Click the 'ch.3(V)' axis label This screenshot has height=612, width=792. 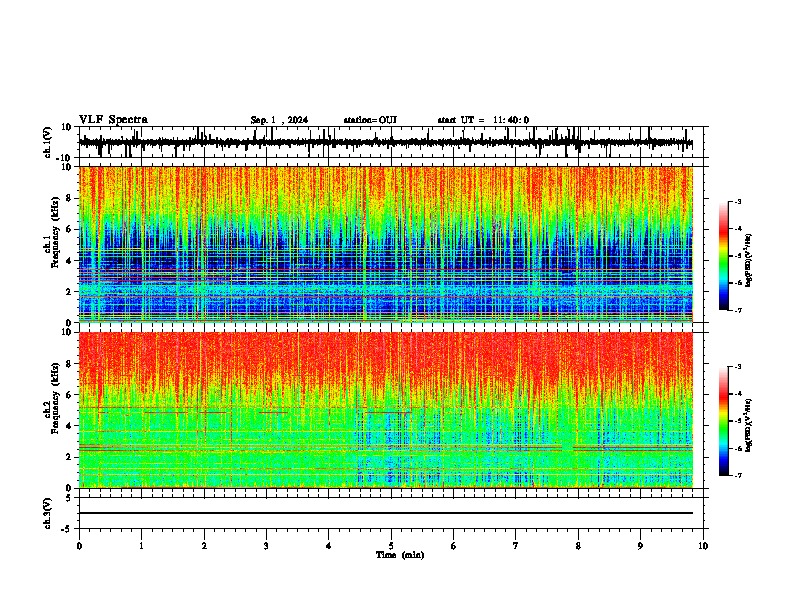click(x=47, y=513)
